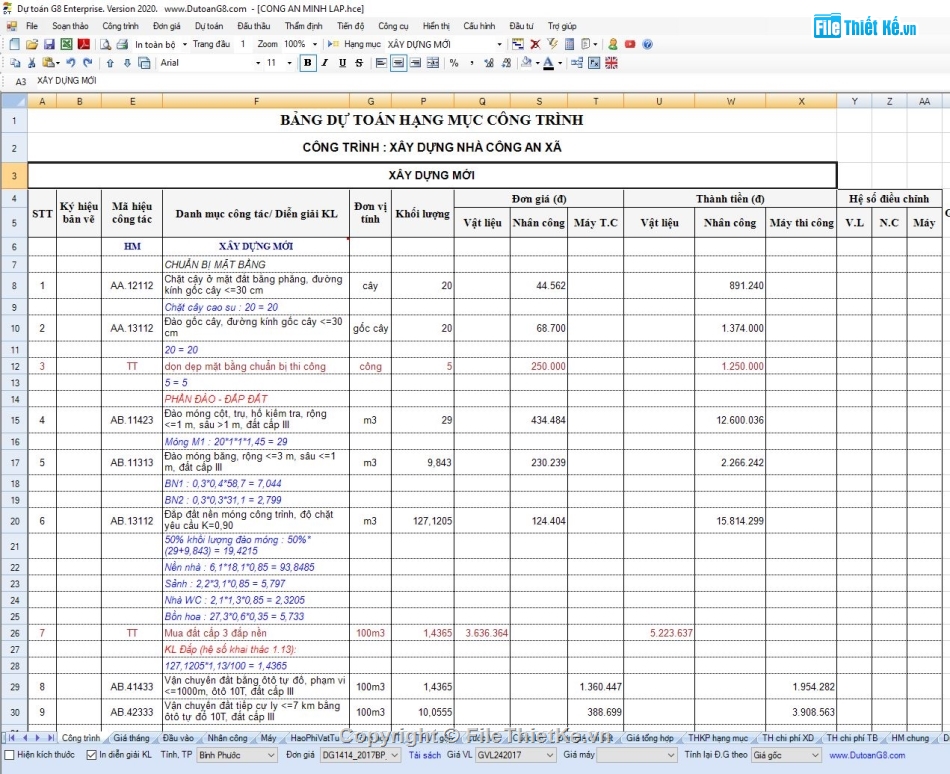Open the In toàn bộ print dropdown
Image resolution: width=950 pixels, height=774 pixels.
pos(185,44)
